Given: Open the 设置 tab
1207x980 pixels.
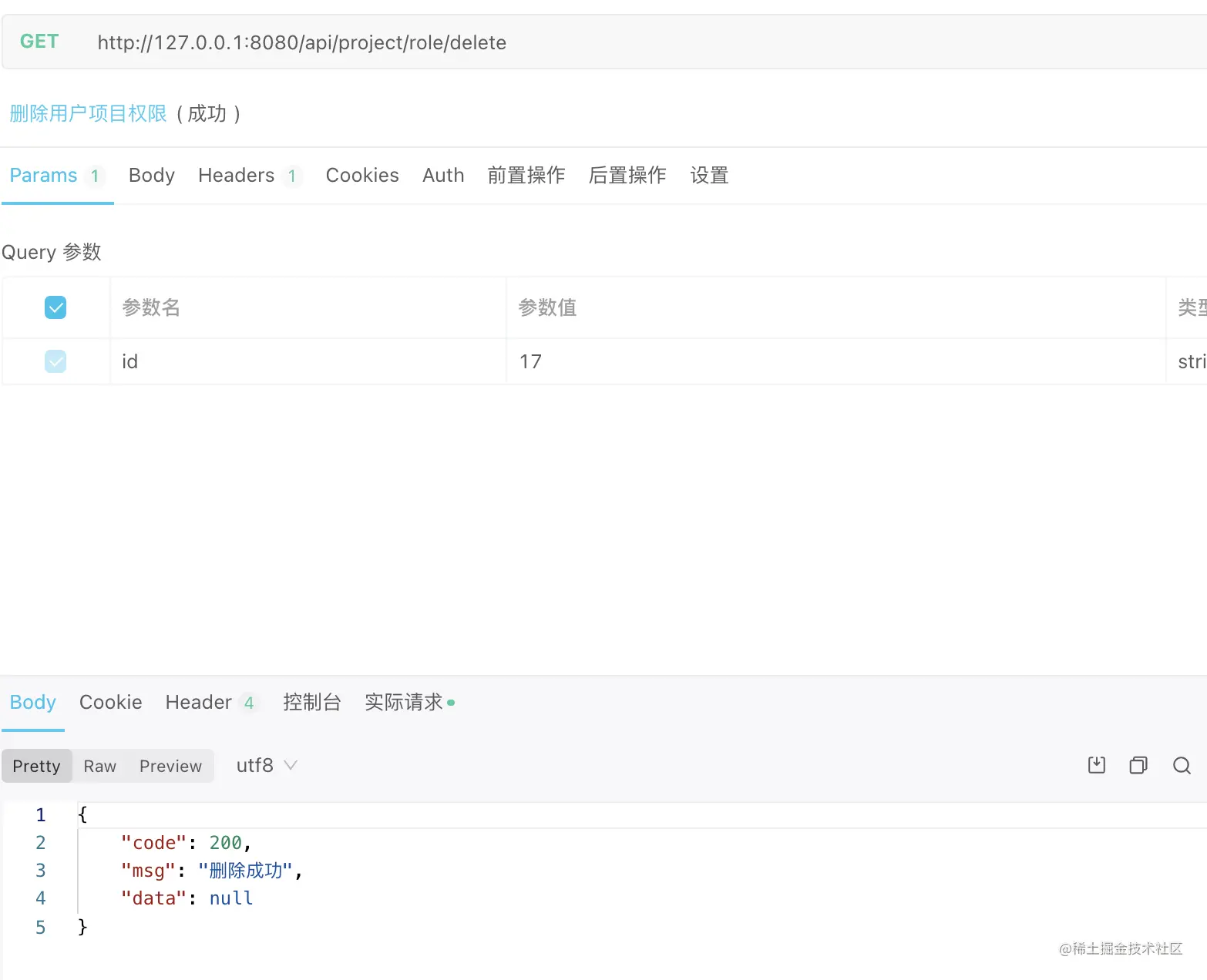Looking at the screenshot, I should click(709, 176).
